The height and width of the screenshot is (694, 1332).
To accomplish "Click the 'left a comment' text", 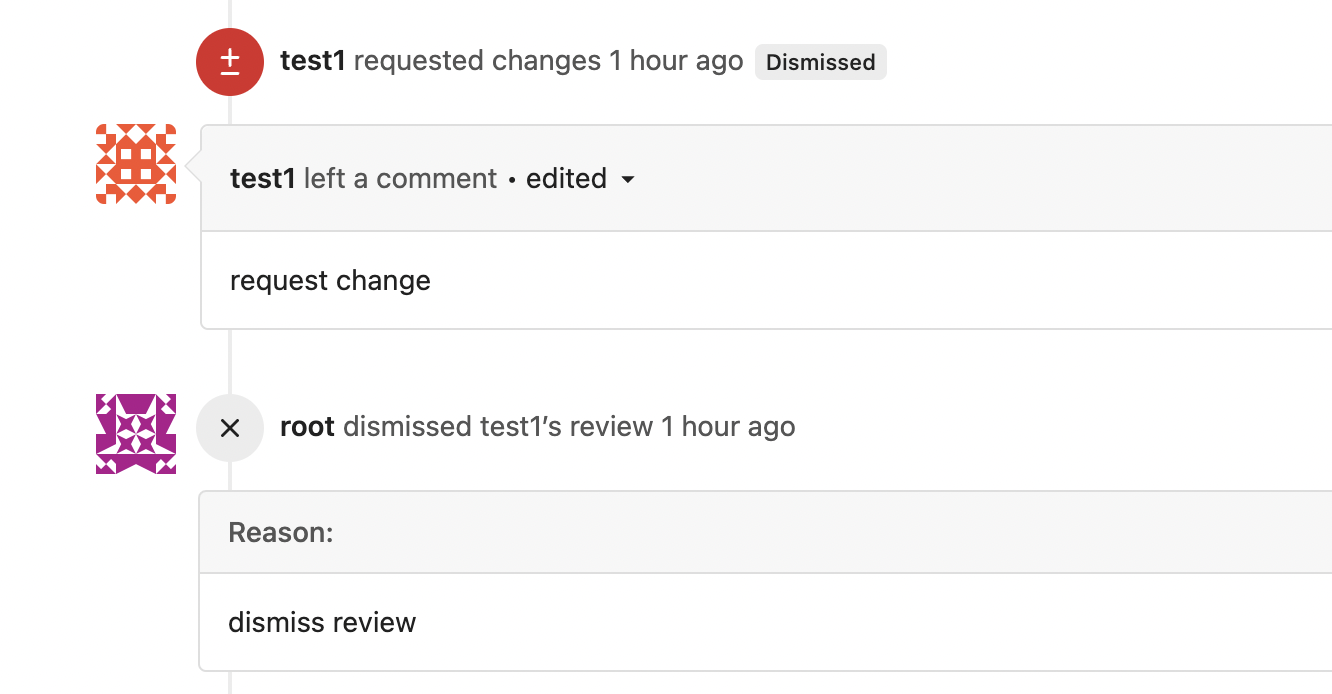I will tap(400, 179).
